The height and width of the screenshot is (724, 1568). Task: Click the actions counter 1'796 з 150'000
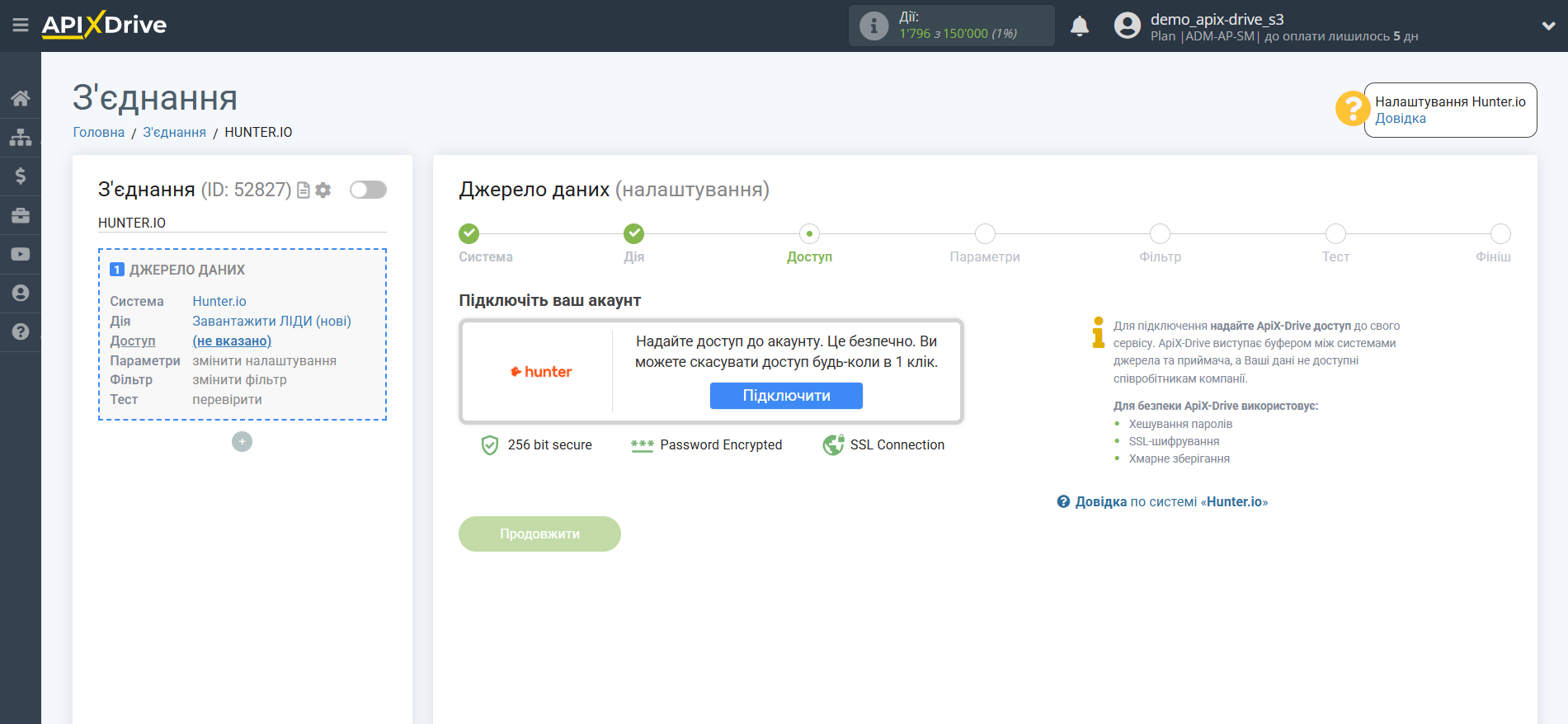(x=958, y=34)
